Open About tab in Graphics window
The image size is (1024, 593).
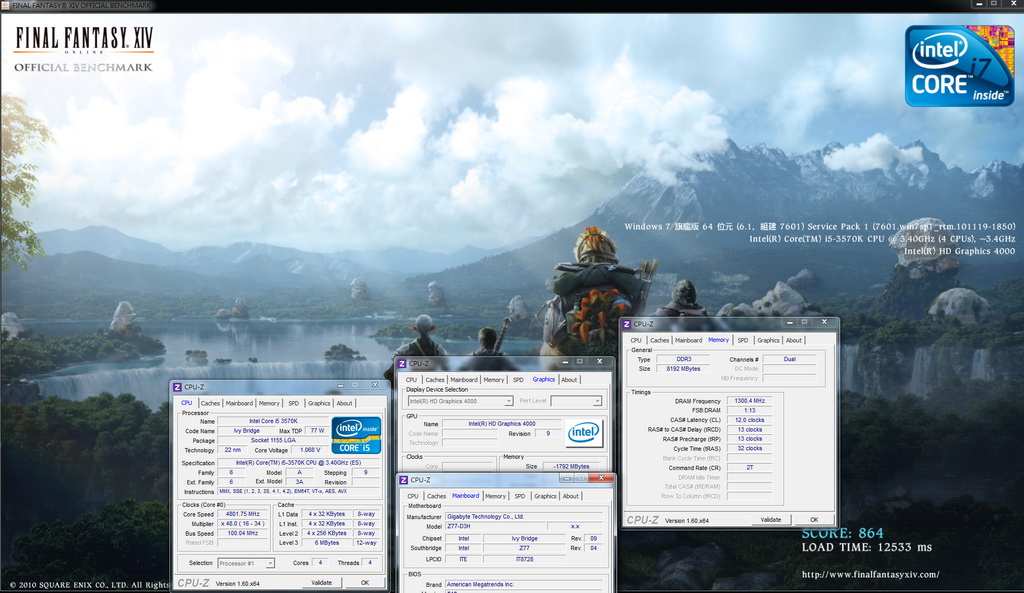(569, 380)
